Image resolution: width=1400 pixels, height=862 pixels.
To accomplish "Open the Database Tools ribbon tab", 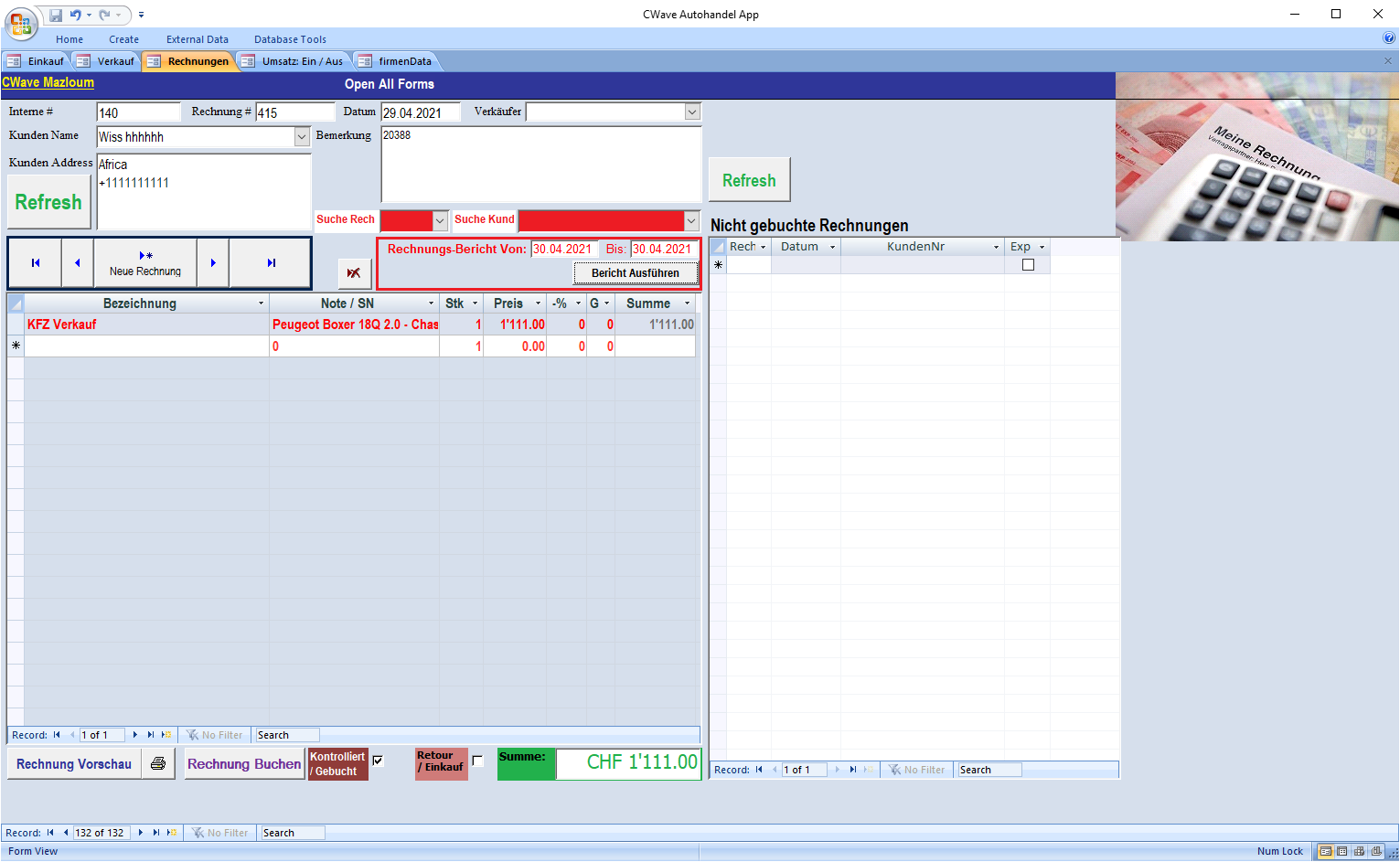I will pos(290,39).
